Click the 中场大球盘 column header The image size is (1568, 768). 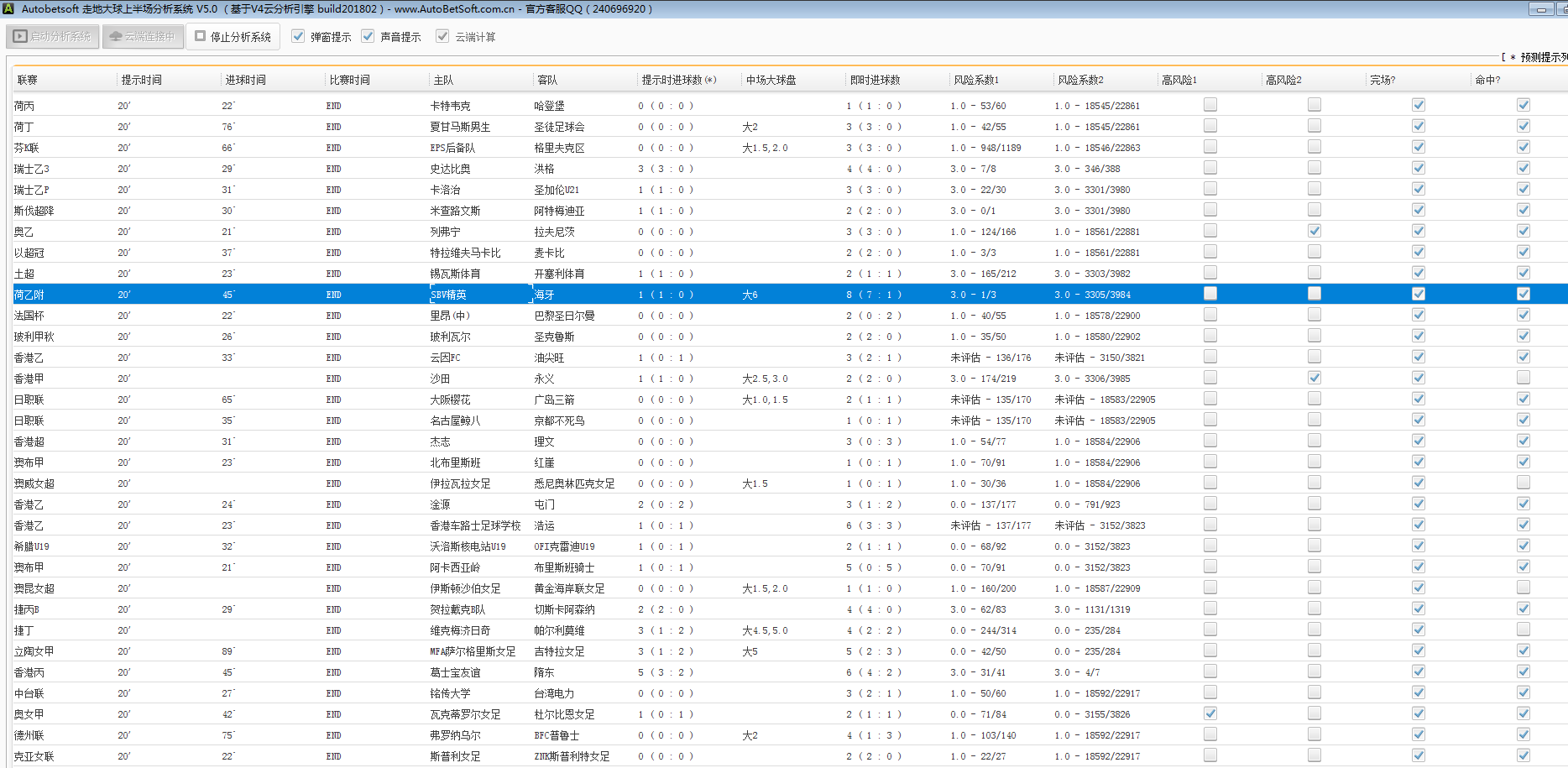[x=771, y=80]
